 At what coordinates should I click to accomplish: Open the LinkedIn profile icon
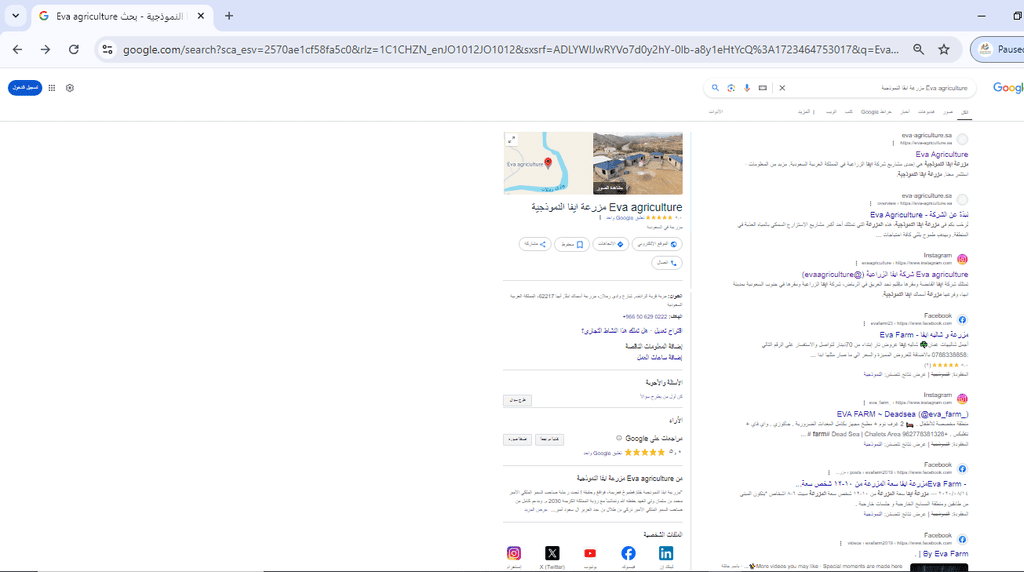point(665,553)
